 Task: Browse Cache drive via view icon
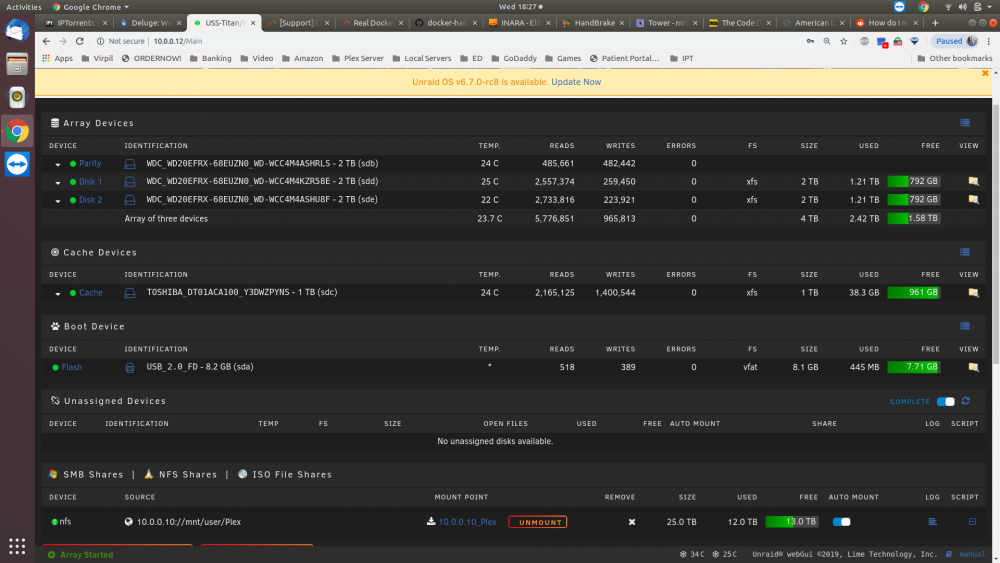pos(973,293)
